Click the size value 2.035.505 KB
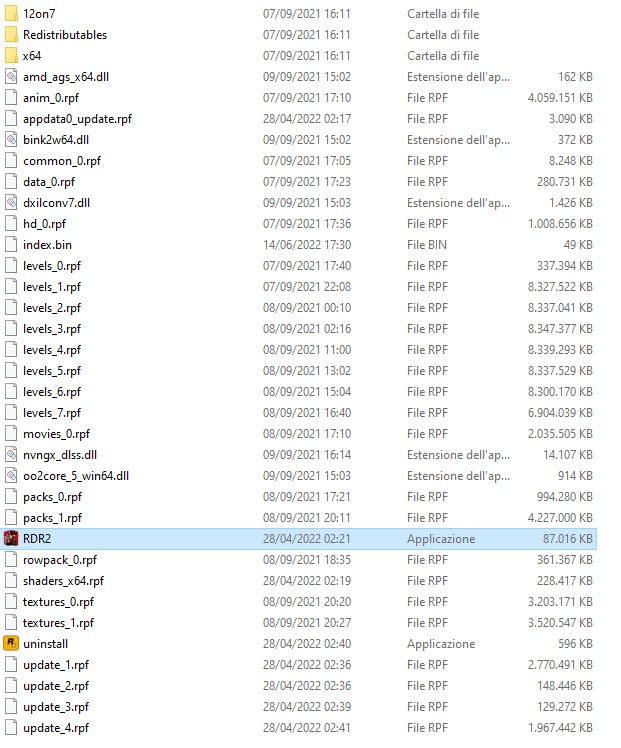This screenshot has height=748, width=621. pyautogui.click(x=560, y=433)
